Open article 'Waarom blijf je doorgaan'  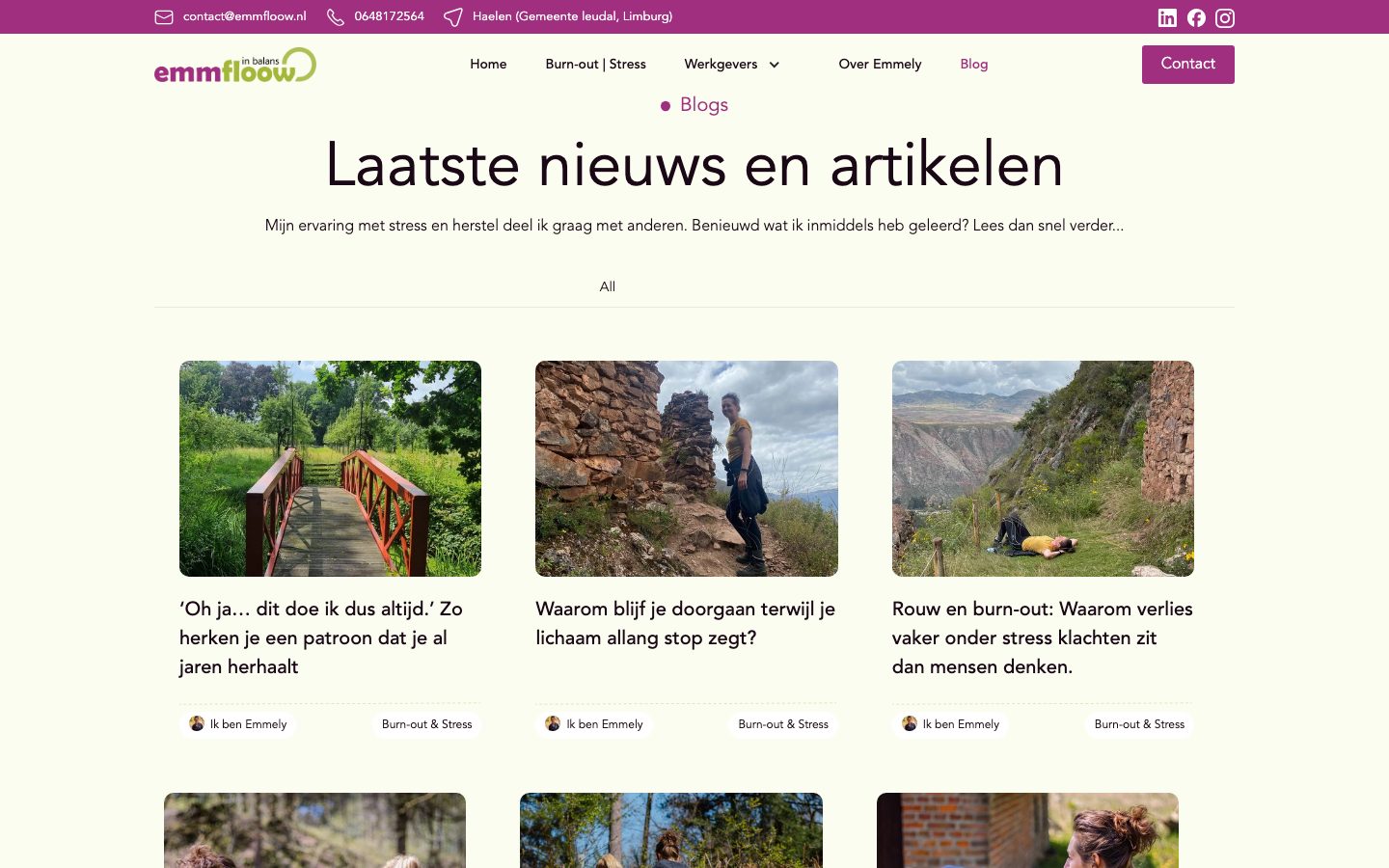coord(685,623)
